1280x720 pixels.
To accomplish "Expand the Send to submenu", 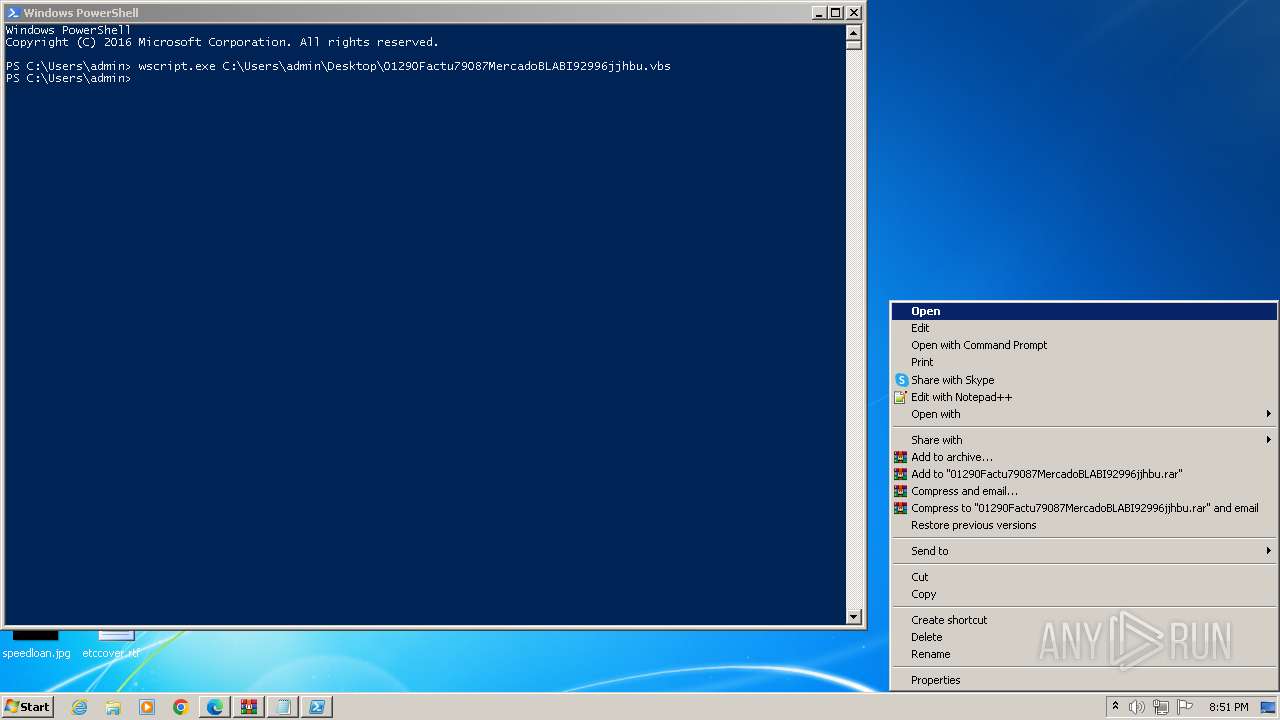I will 1084,551.
